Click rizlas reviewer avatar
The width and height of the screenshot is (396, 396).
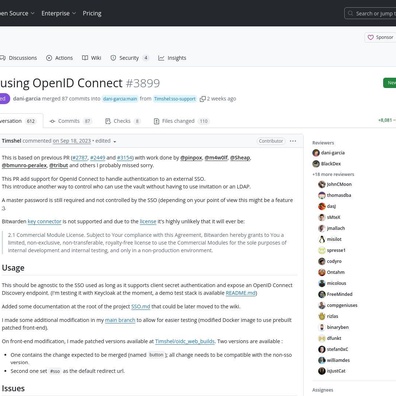click(322, 316)
